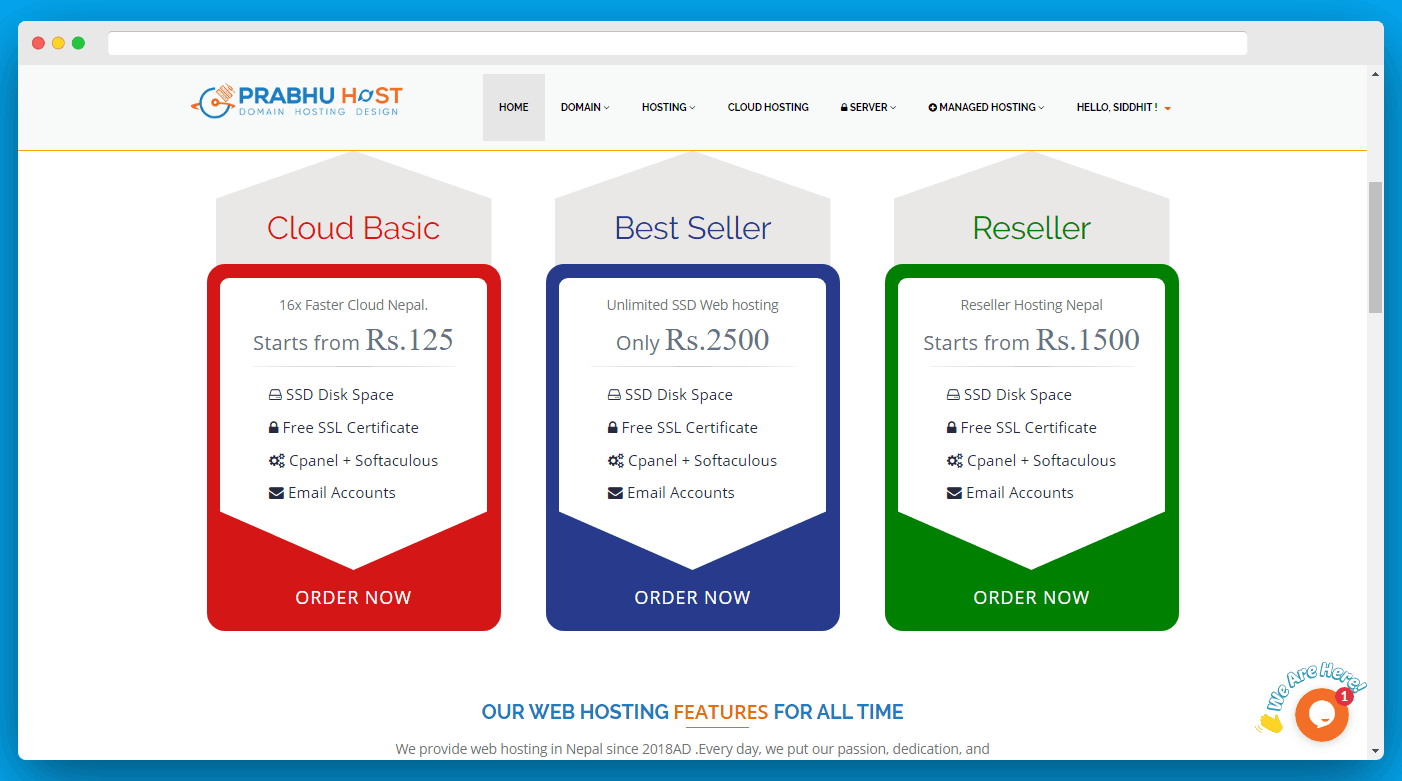Click inside the browser address bar
The height and width of the screenshot is (781, 1402).
[677, 42]
